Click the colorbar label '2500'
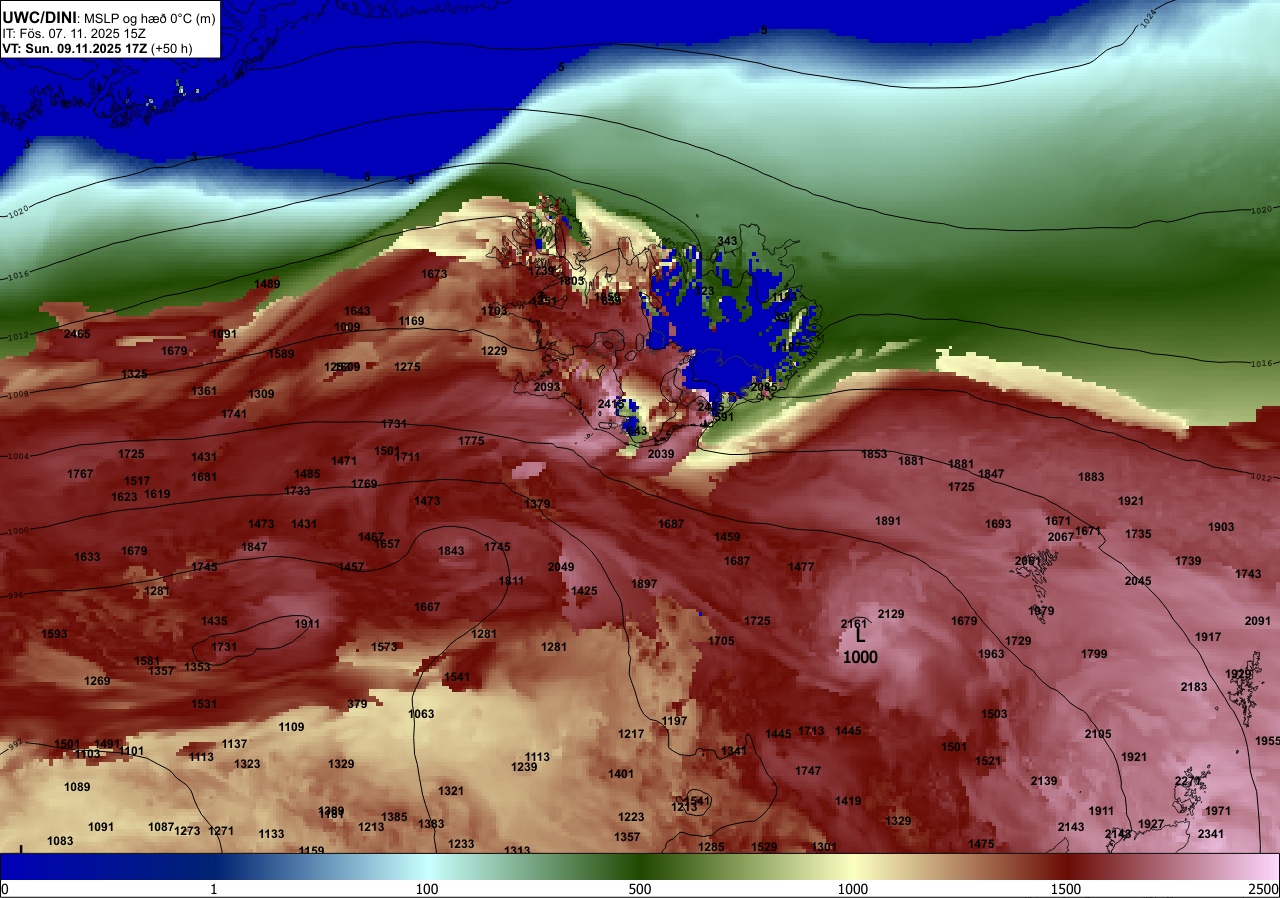 [x=1264, y=889]
